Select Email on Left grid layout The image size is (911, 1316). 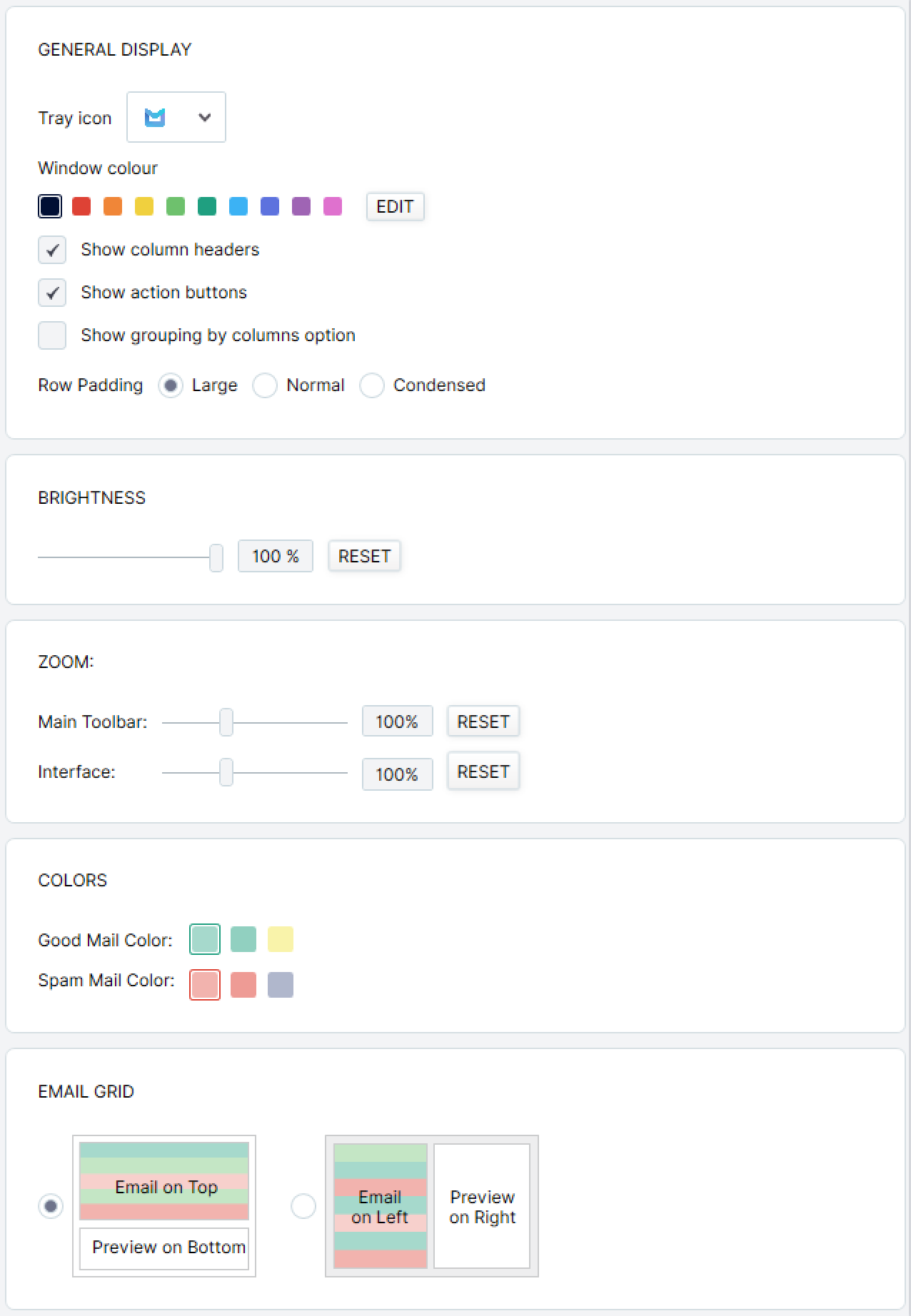pos(303,1206)
